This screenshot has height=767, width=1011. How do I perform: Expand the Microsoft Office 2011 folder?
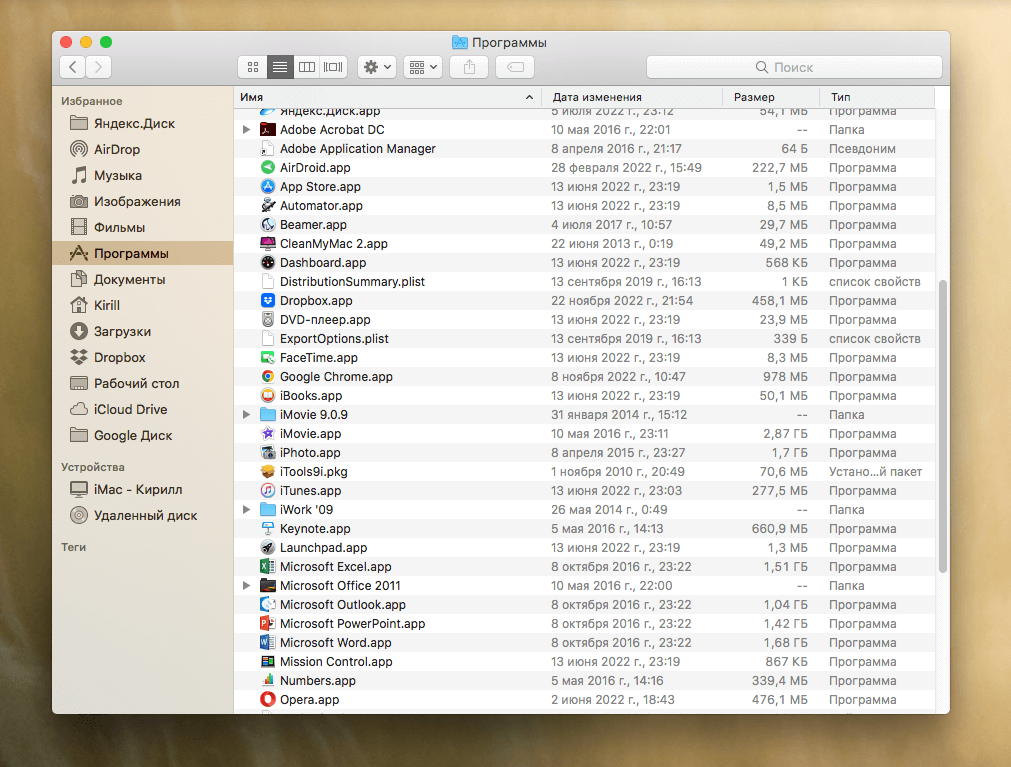(247, 586)
